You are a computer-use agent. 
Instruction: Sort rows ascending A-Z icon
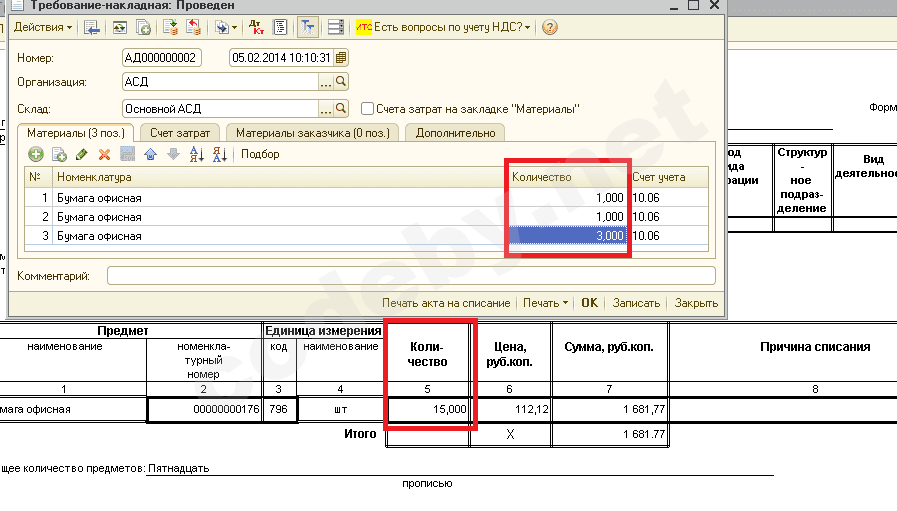[x=196, y=154]
